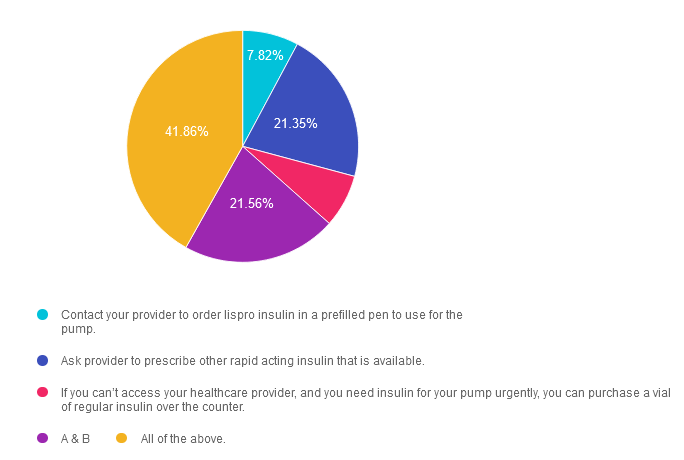
Task: Click the 21.56% data label
Action: pyautogui.click(x=252, y=203)
